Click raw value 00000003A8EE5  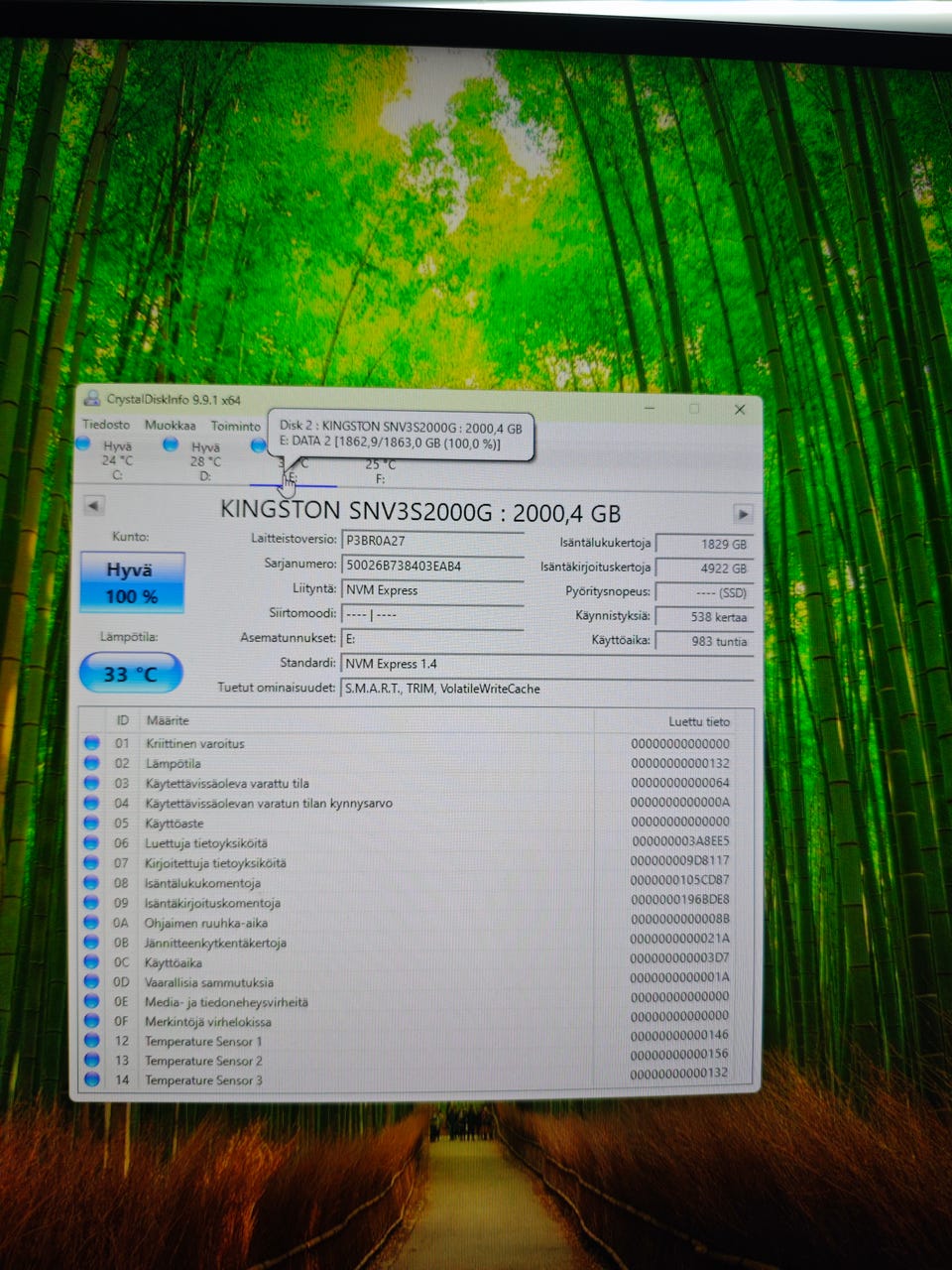[681, 840]
